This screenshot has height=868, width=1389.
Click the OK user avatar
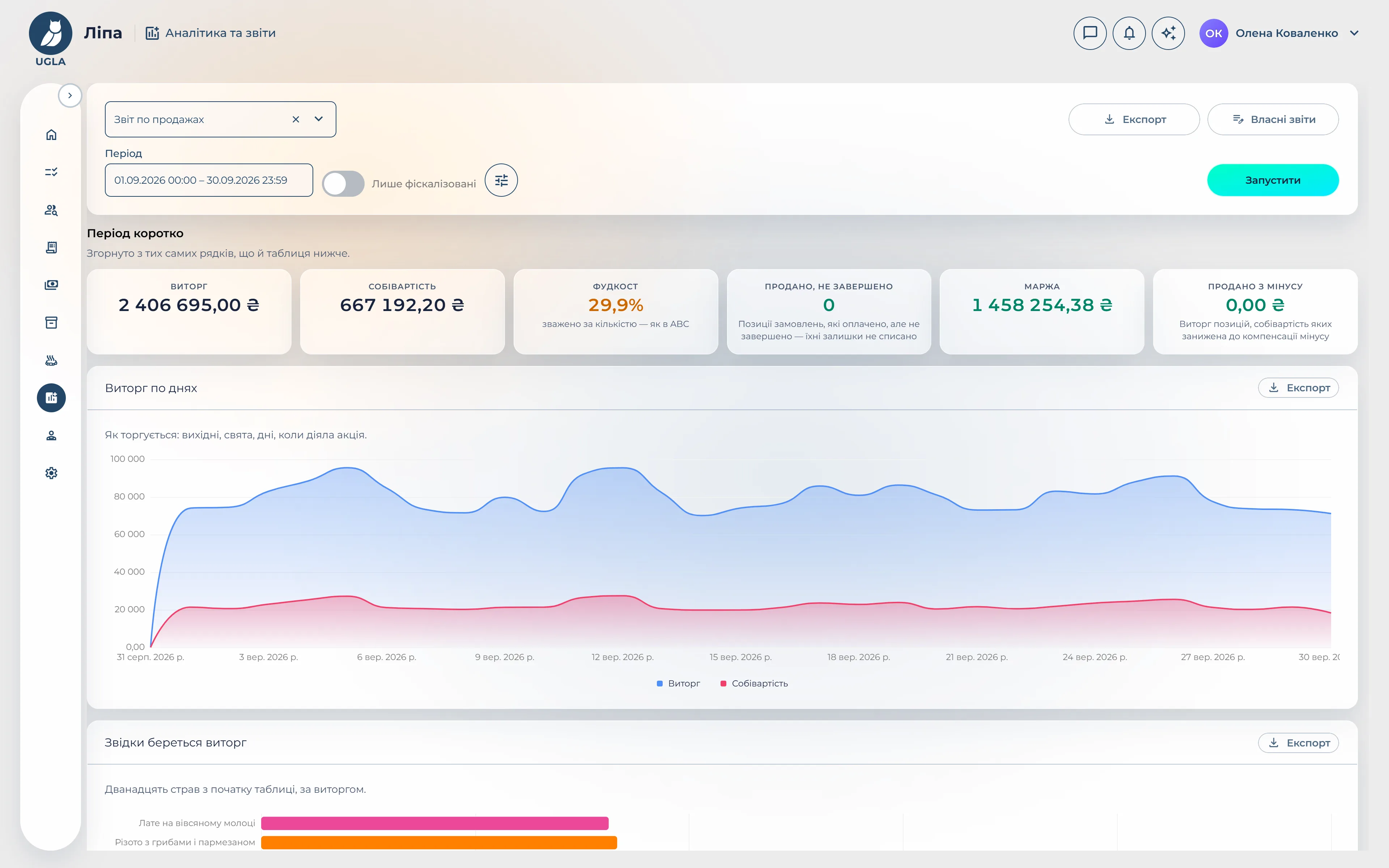click(1213, 33)
